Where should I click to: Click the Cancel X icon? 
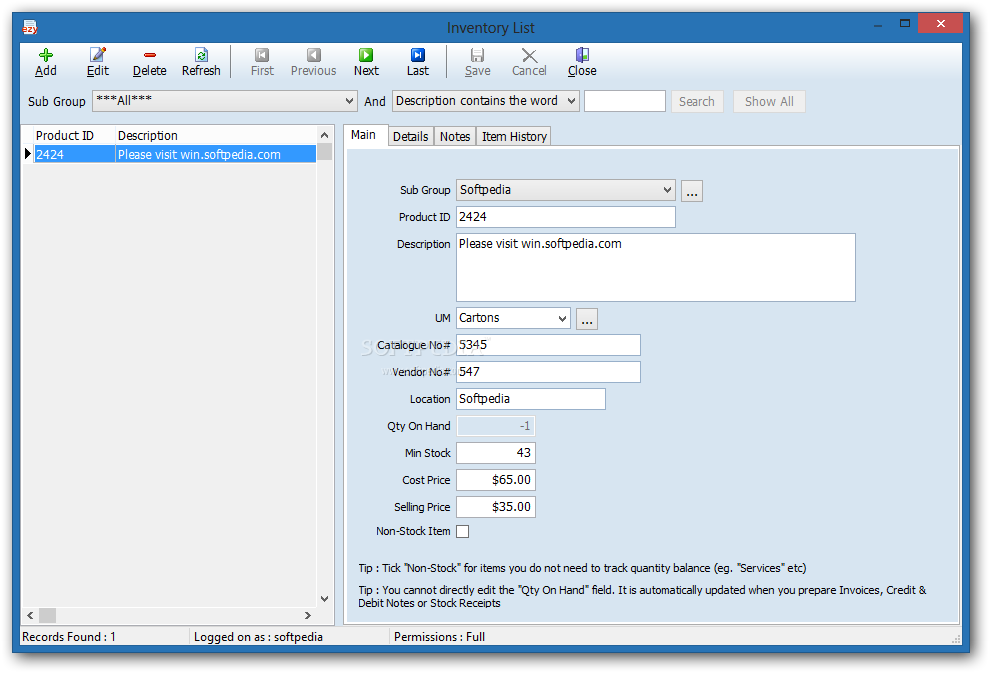[x=529, y=55]
